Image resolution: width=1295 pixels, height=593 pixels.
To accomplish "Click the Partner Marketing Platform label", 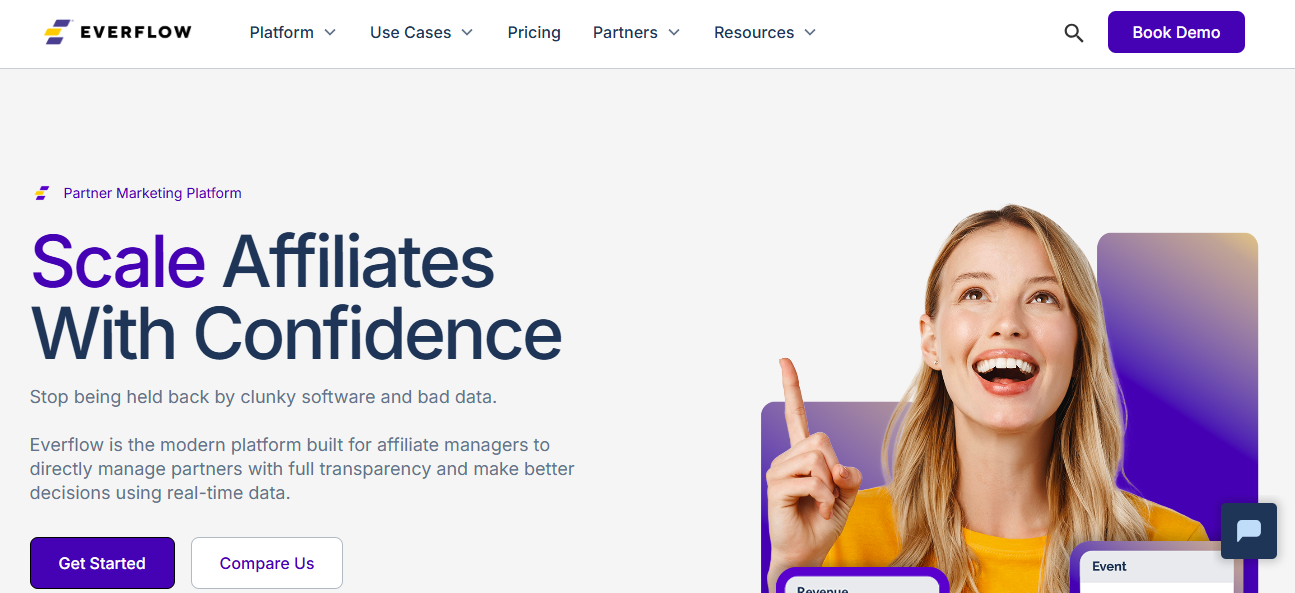I will point(151,192).
